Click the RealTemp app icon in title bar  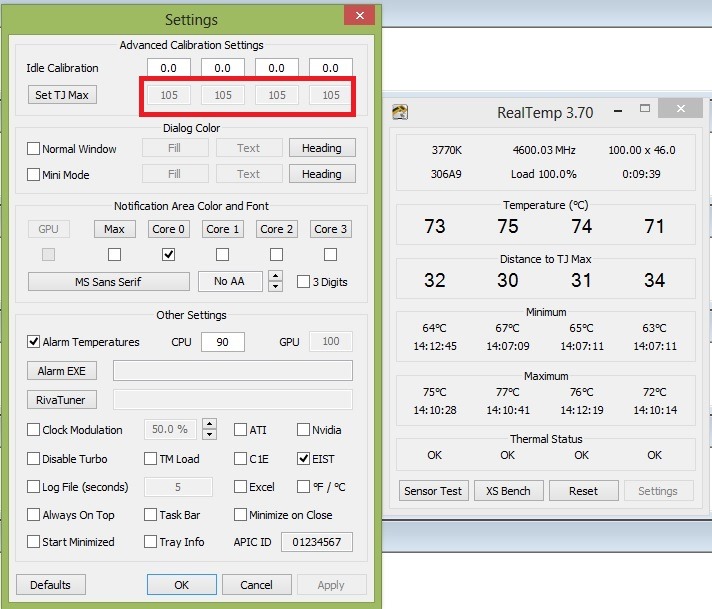pos(400,112)
